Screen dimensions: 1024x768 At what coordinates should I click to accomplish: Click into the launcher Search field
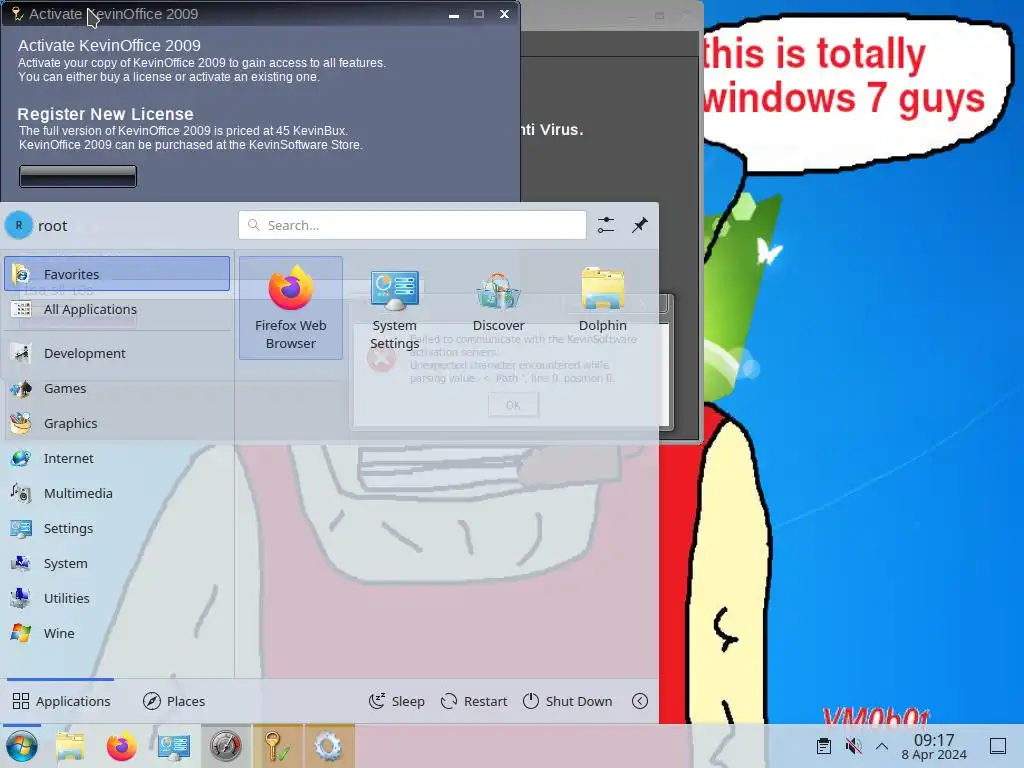412,225
